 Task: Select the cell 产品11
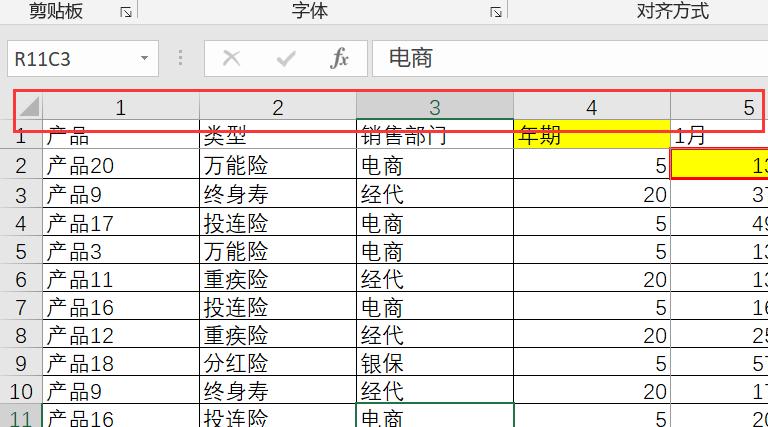(x=121, y=279)
